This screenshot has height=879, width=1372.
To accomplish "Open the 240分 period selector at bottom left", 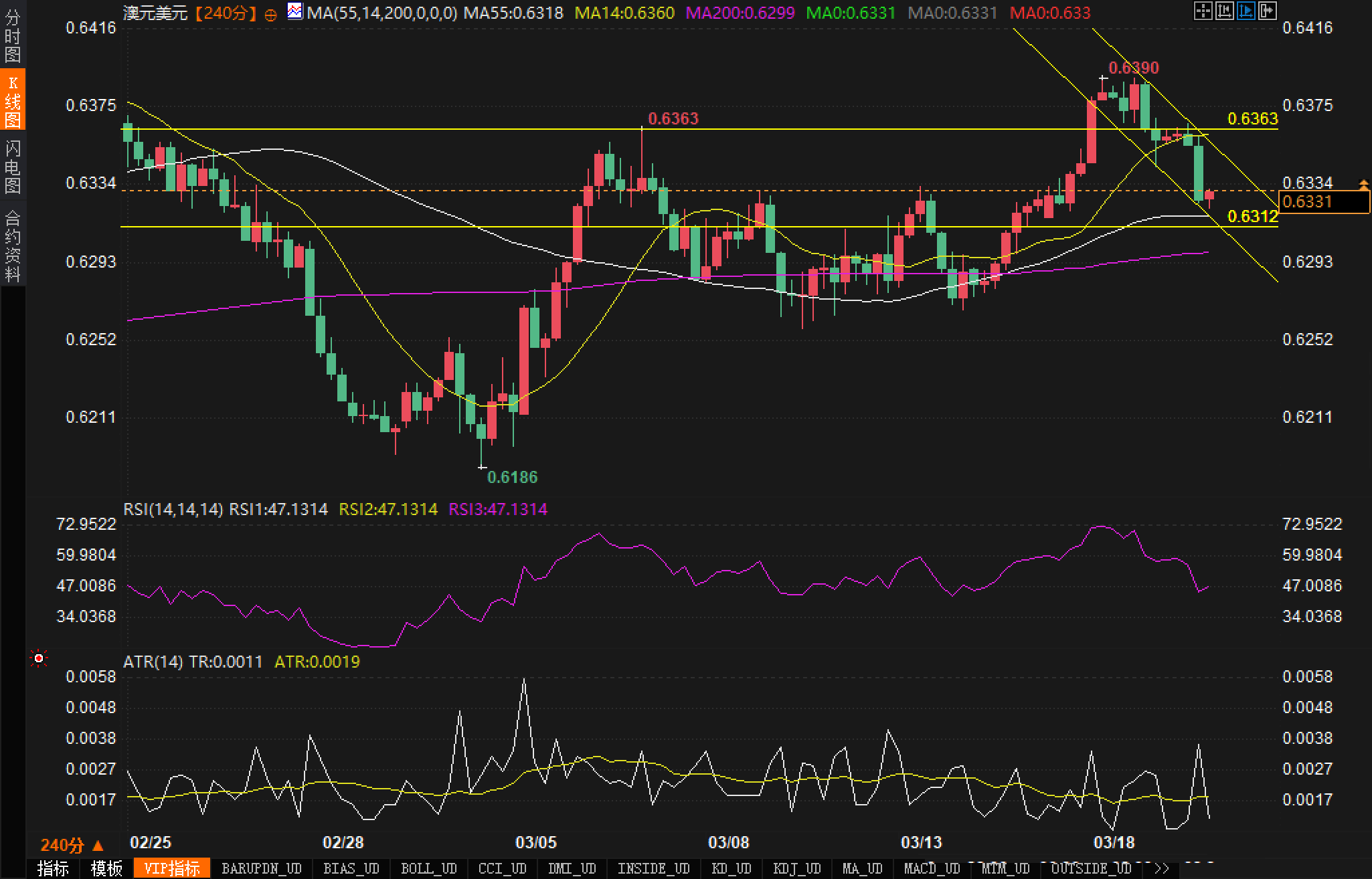I will tap(72, 845).
